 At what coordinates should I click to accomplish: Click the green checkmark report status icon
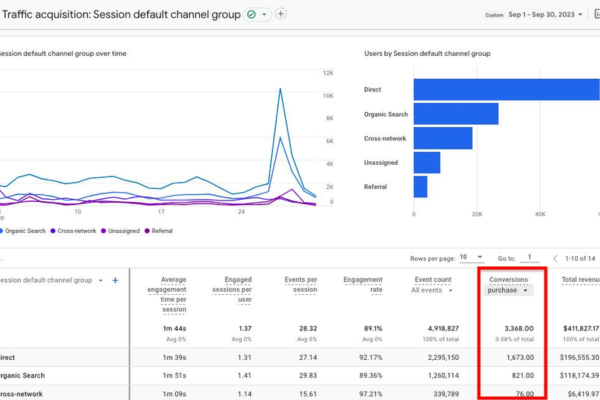pyautogui.click(x=251, y=15)
